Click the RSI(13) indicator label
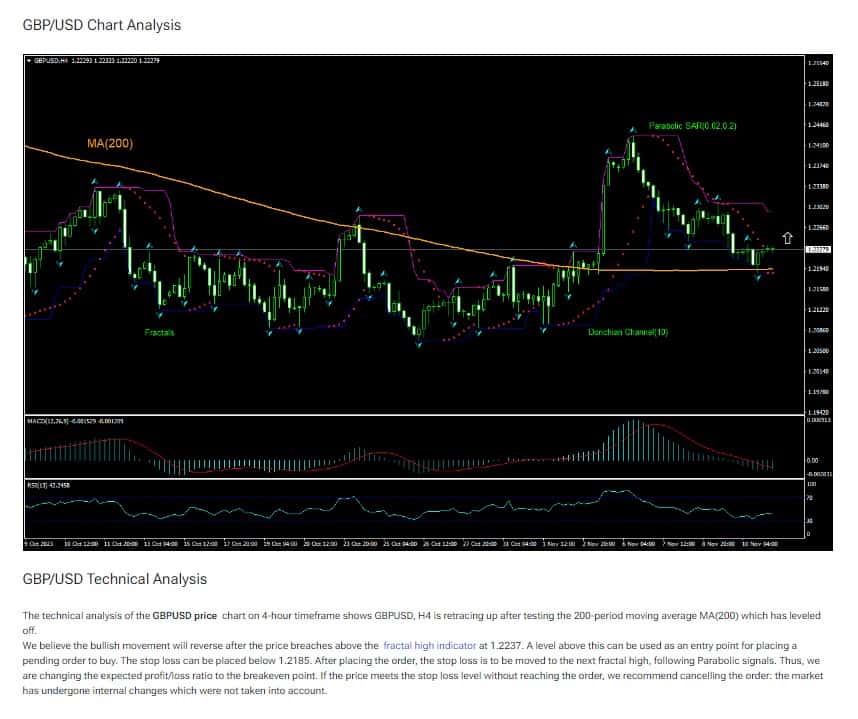The image size is (858, 719). pos(48,485)
